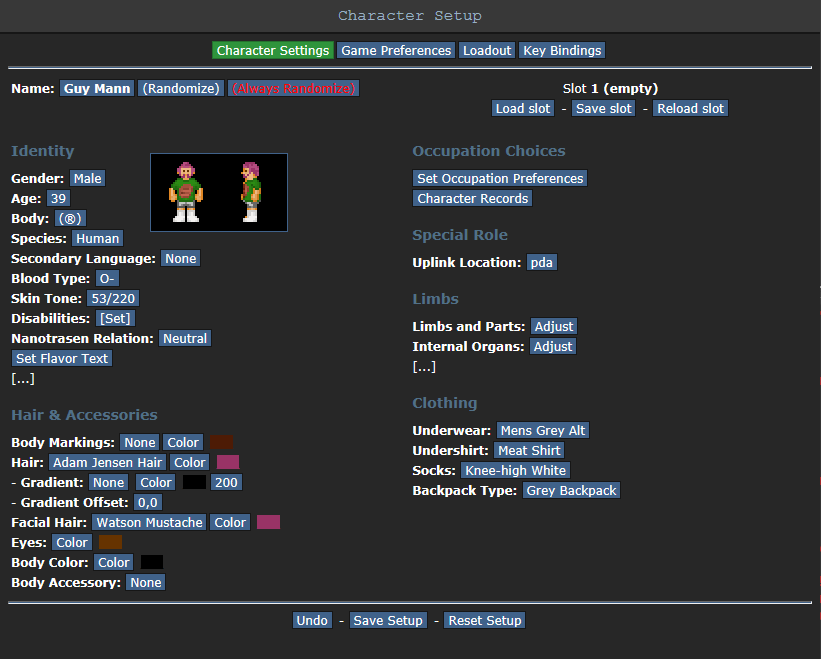Image resolution: width=821 pixels, height=659 pixels.
Task: Expand the Identity section ellipsis
Action: click(x=23, y=378)
